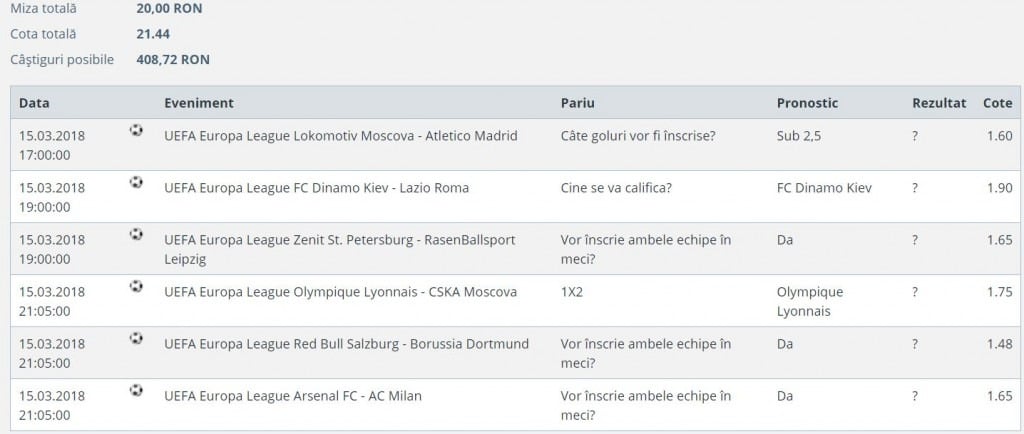Click the Rezultat column header
Viewport: 1024px width, 434px height.
pyautogui.click(x=939, y=103)
